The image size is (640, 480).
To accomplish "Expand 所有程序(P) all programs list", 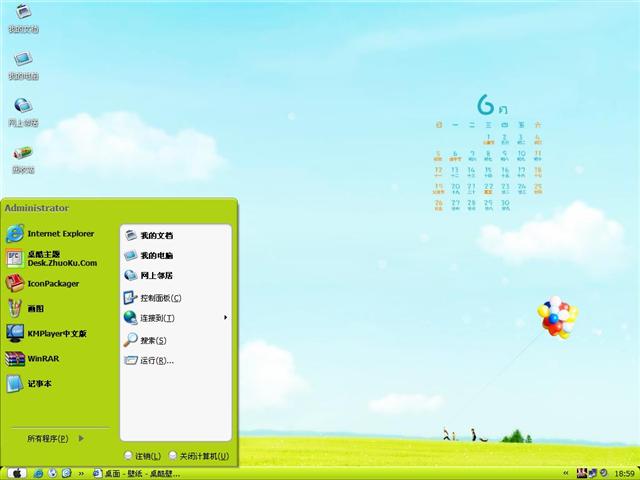I will [x=56, y=438].
